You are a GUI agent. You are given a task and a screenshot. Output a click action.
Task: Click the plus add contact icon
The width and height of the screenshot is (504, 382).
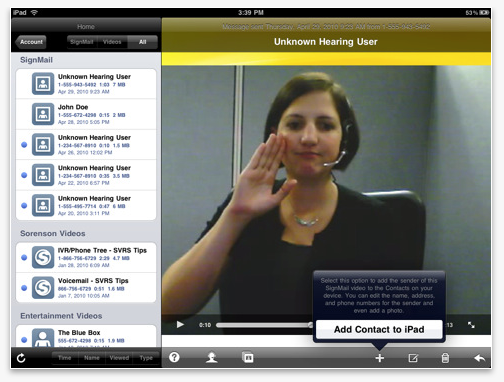pyautogui.click(x=379, y=358)
